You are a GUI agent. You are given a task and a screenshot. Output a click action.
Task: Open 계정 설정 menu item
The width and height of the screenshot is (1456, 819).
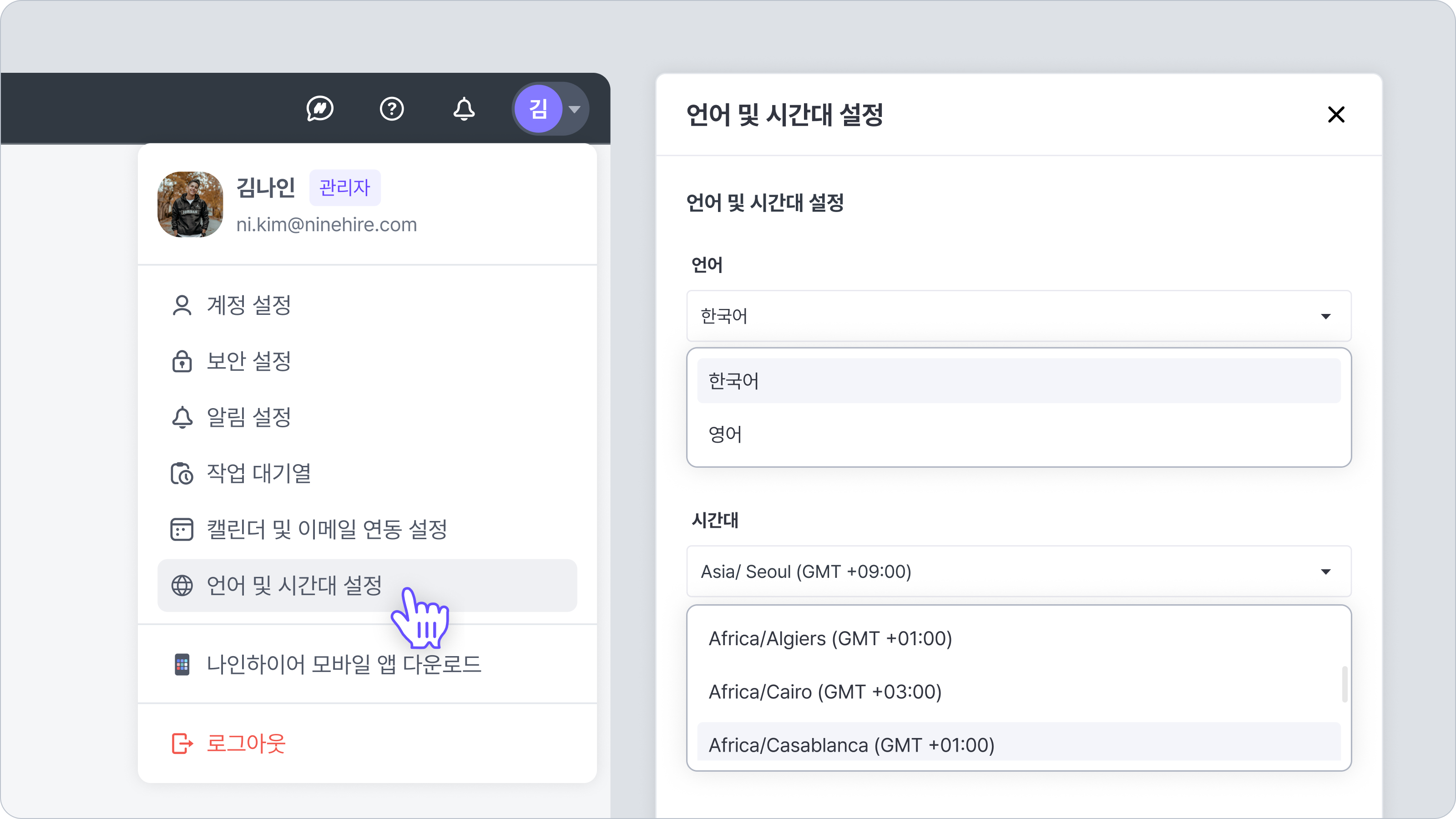coord(249,305)
